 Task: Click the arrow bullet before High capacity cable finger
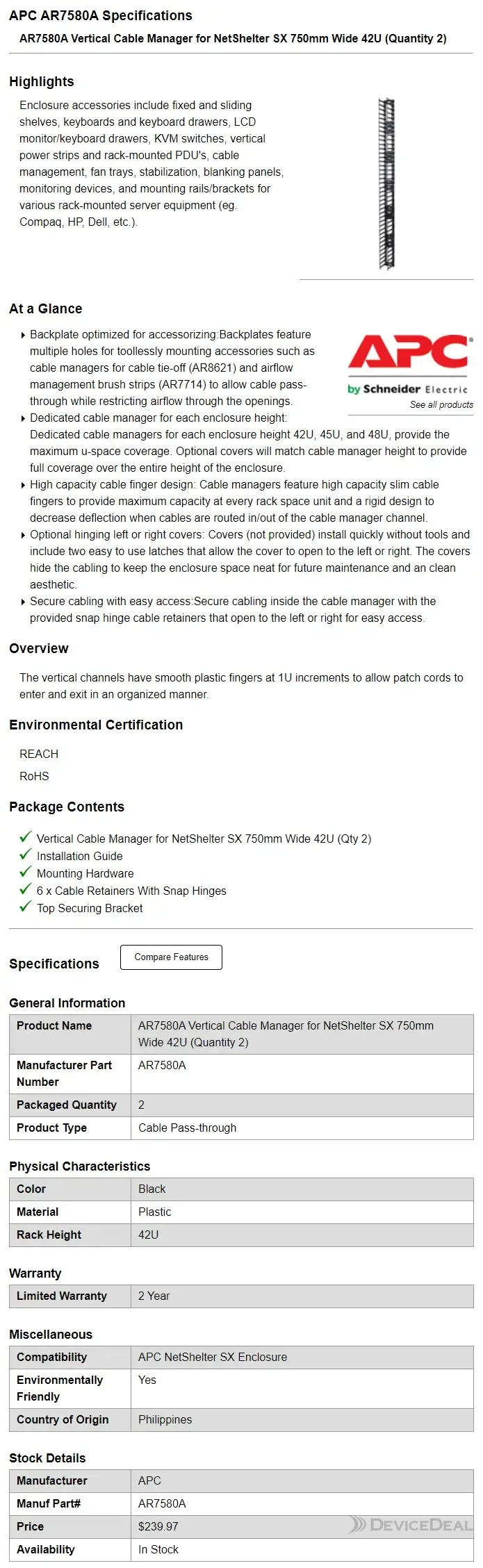tap(24, 485)
